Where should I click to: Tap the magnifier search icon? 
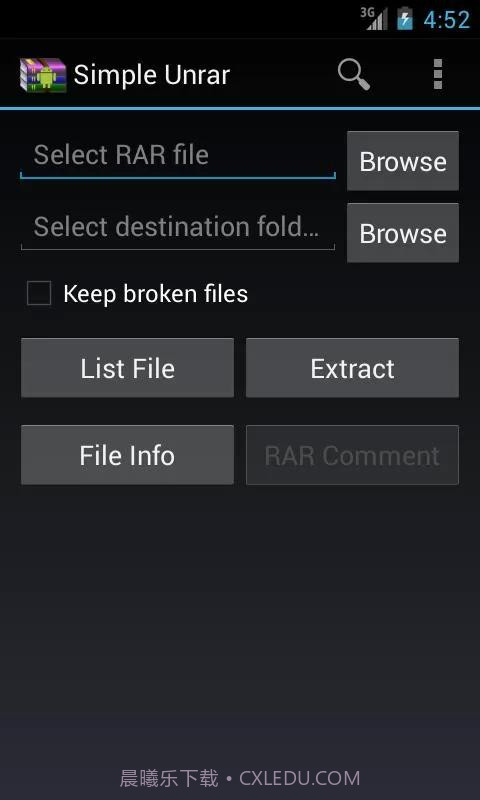(353, 75)
